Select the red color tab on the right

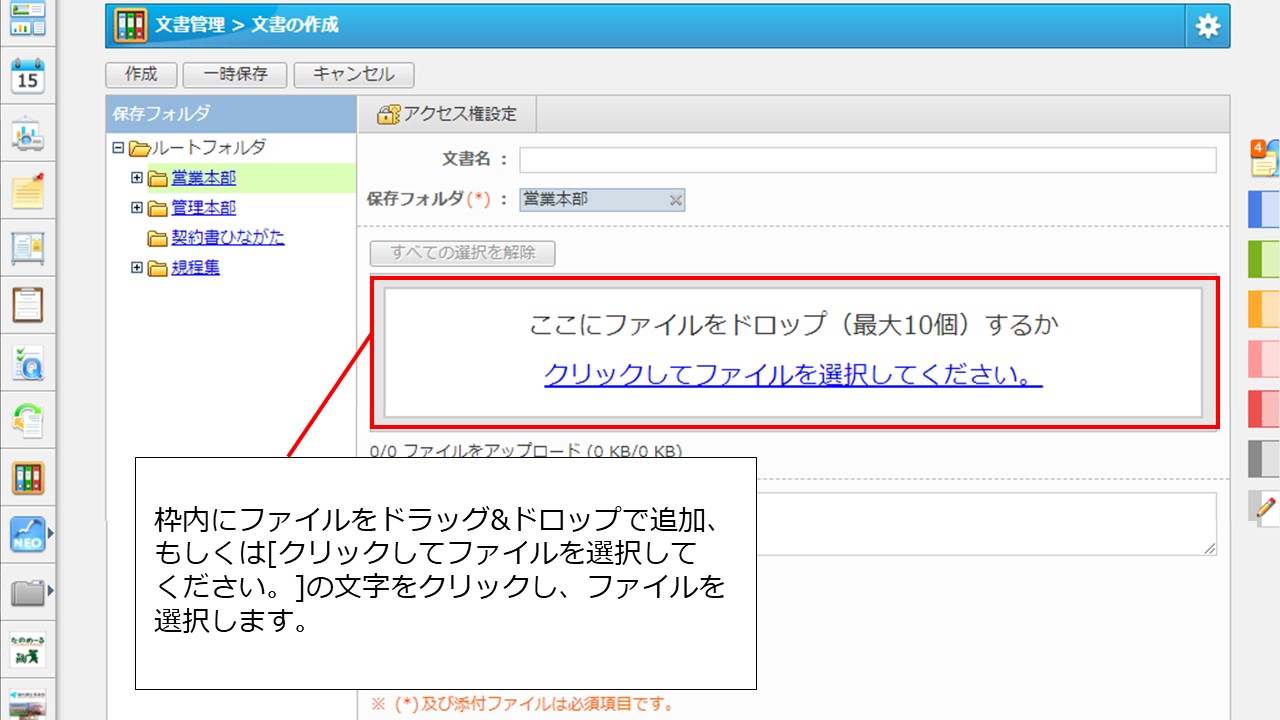1265,409
